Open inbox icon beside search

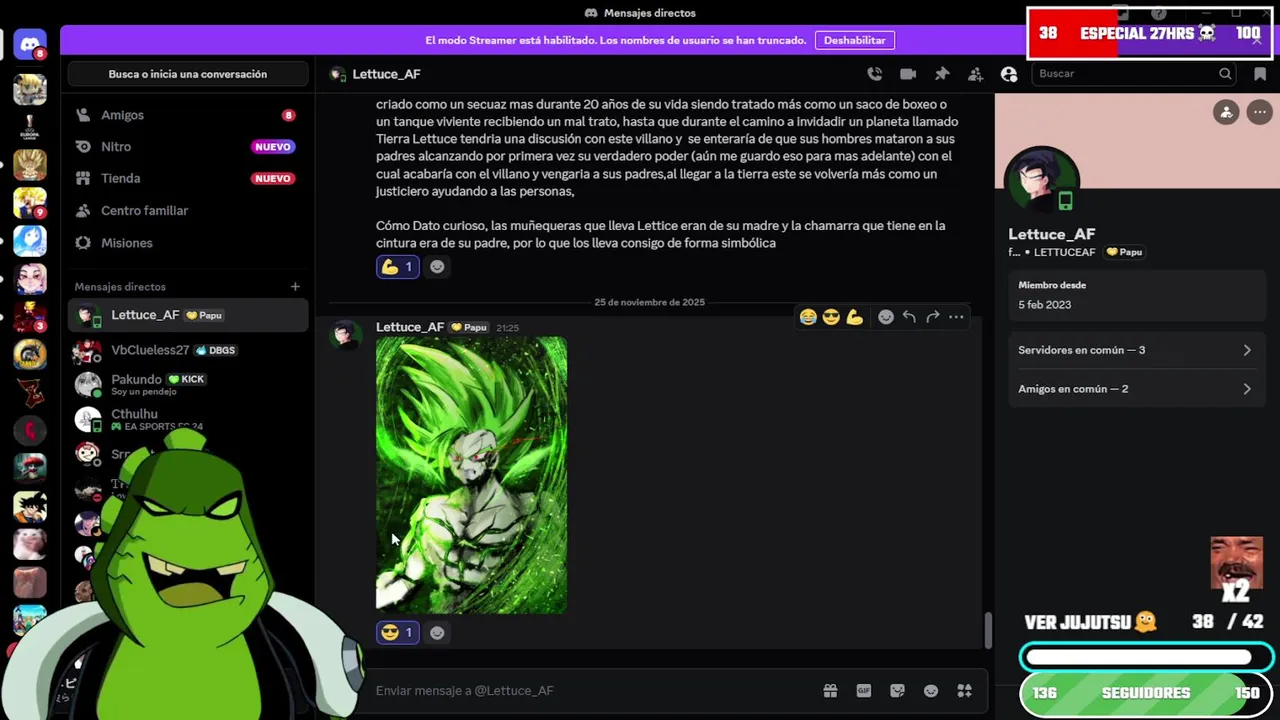point(1260,74)
